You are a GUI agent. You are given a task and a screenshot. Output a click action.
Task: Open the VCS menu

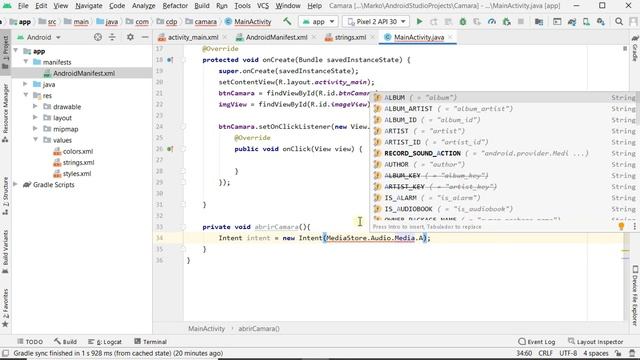coord(263,6)
